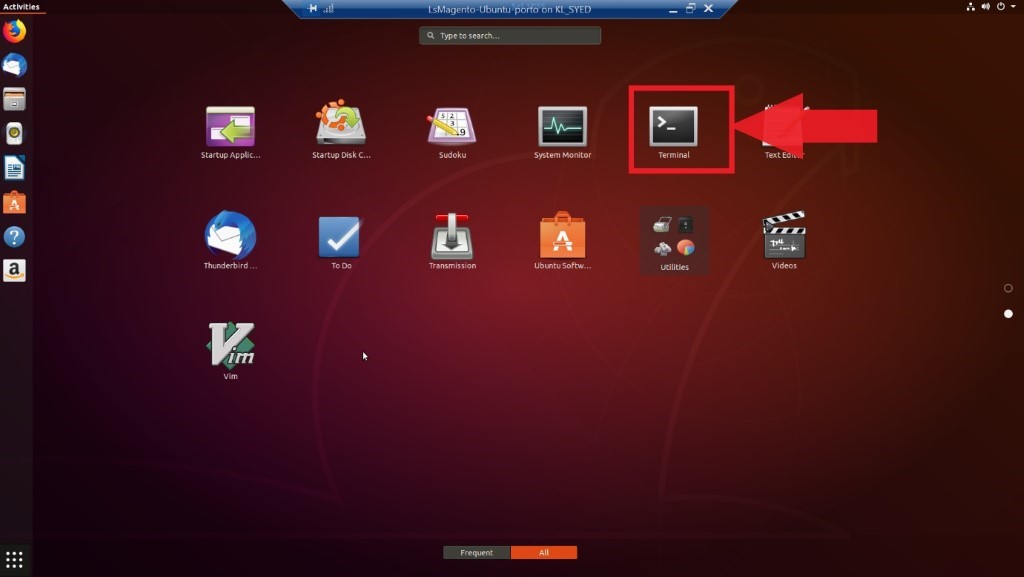This screenshot has width=1024, height=577.
Task: Launch System Monitor
Action: pyautogui.click(x=562, y=132)
